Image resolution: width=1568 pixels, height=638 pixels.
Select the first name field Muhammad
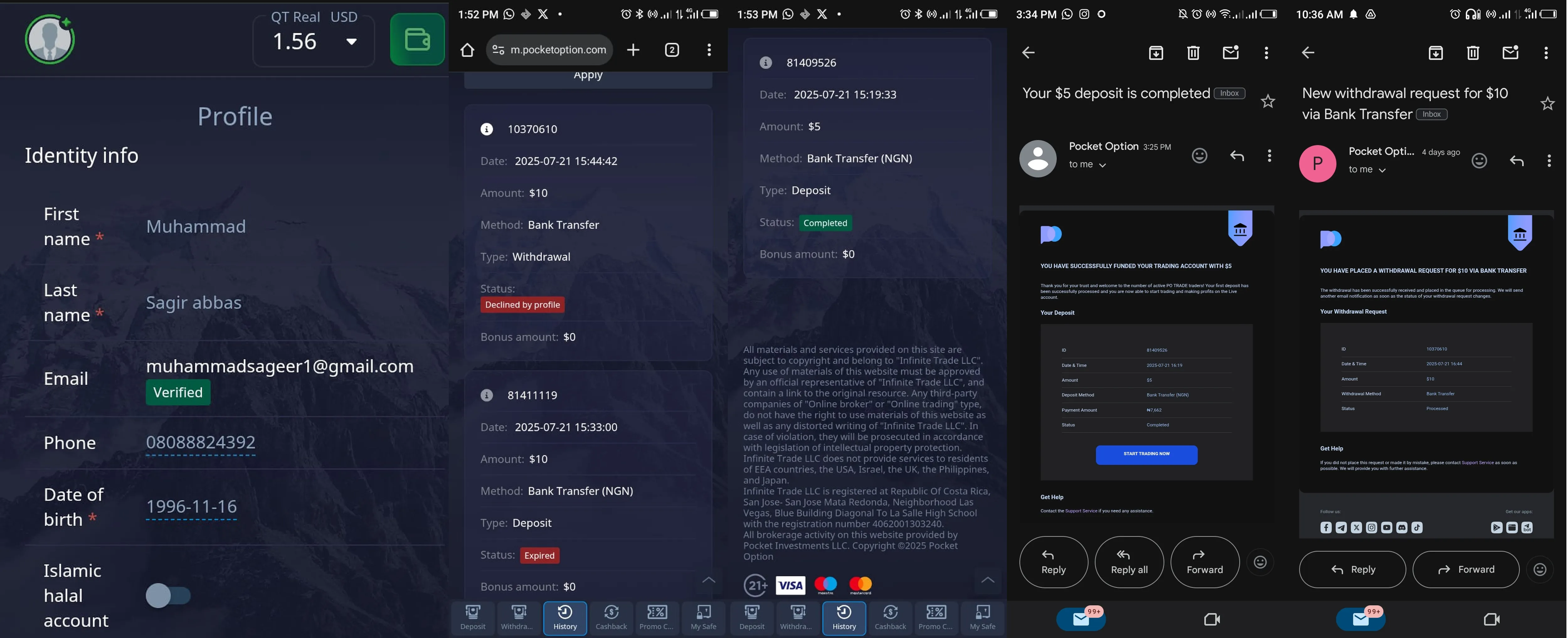pos(196,226)
